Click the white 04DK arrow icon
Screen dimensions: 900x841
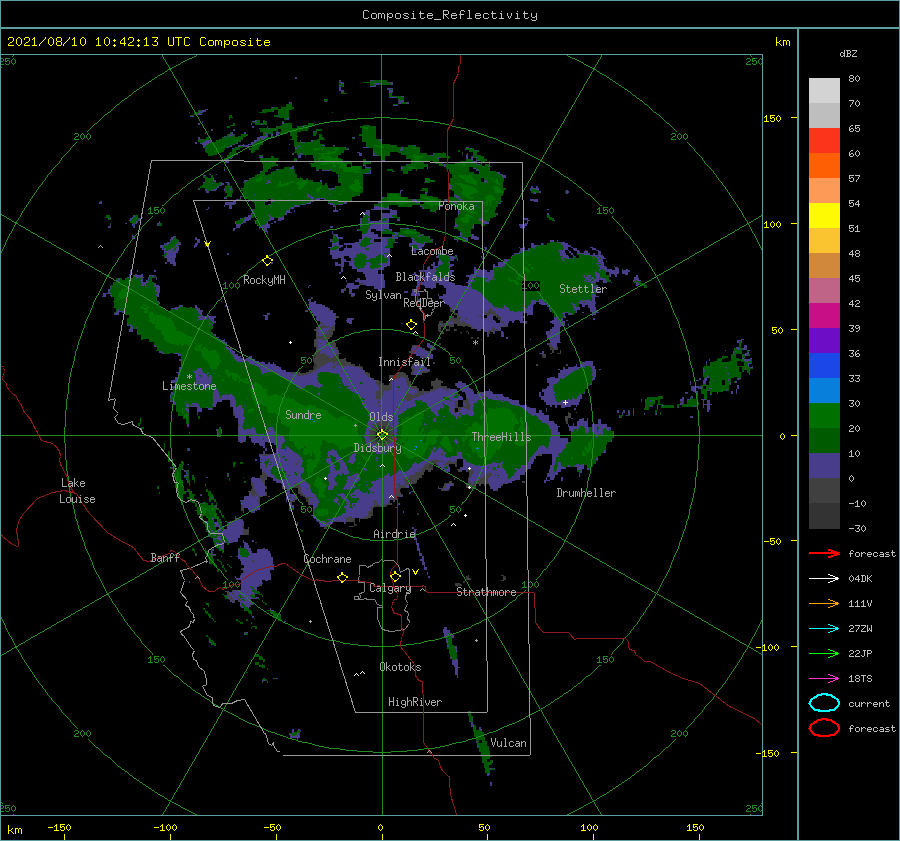tap(824, 578)
